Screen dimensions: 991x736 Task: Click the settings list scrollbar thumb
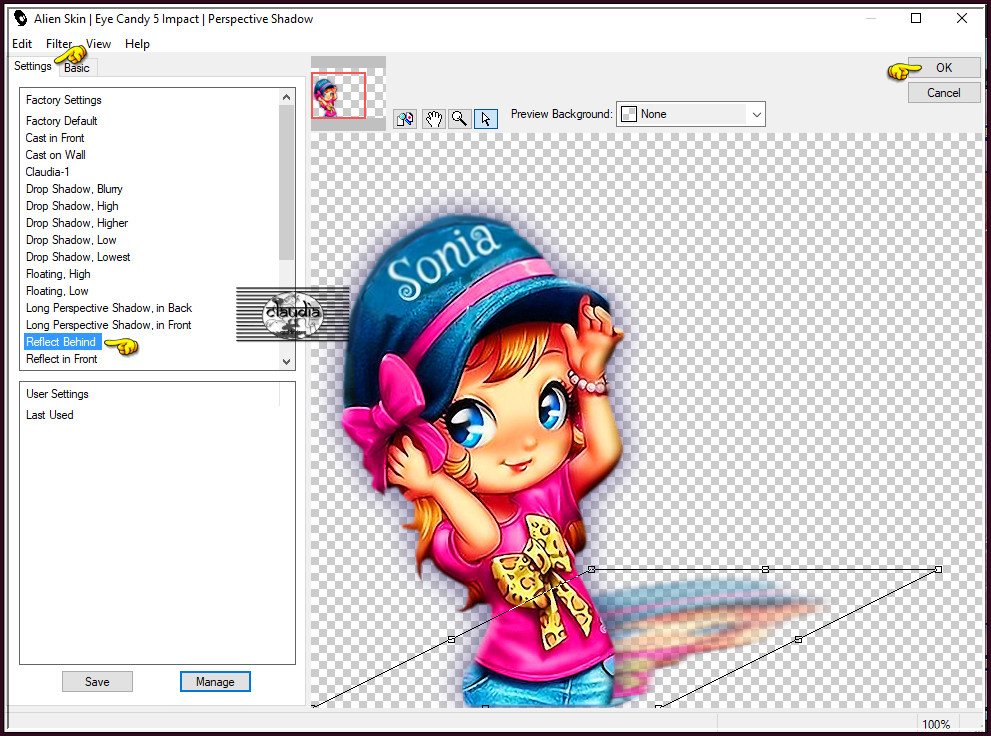(286, 183)
